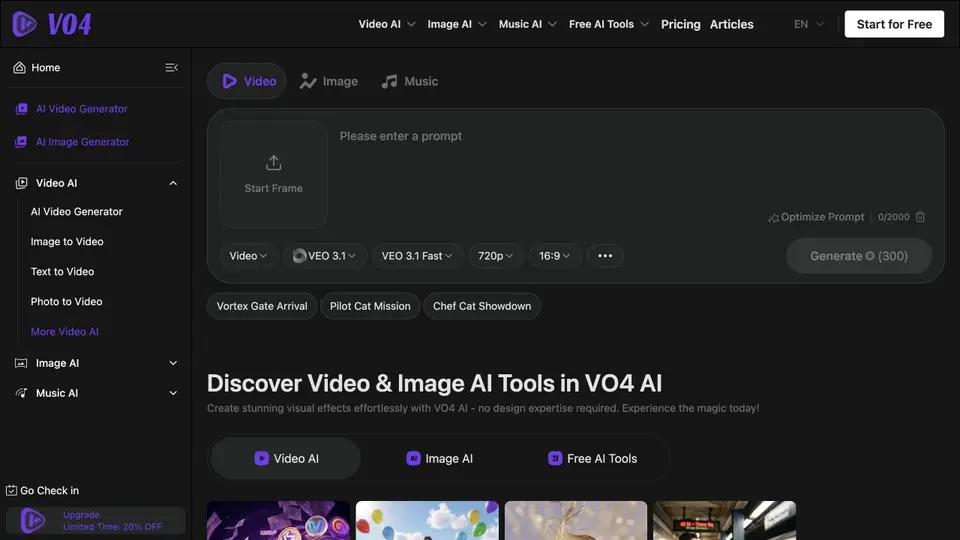Click the Video AI section icon
The image size is (960, 540).
pyautogui.click(x=21, y=183)
